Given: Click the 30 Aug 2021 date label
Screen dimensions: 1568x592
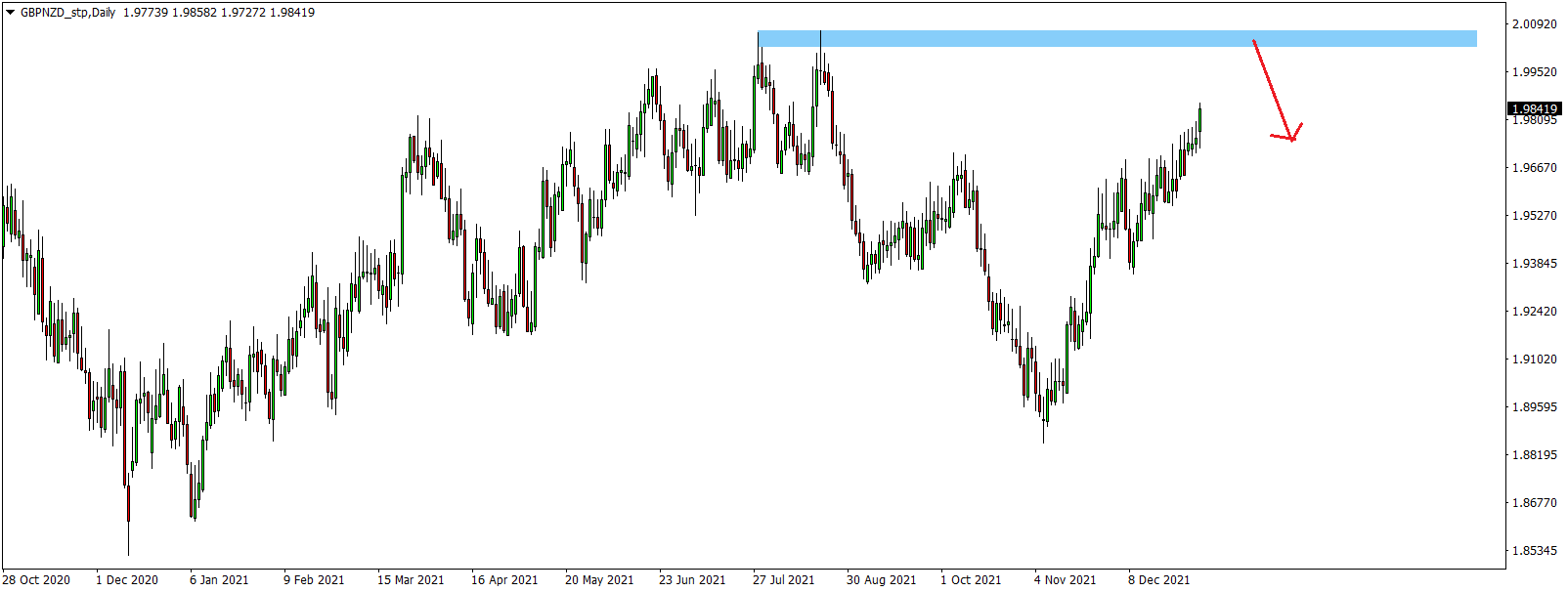Looking at the screenshot, I should (x=882, y=580).
